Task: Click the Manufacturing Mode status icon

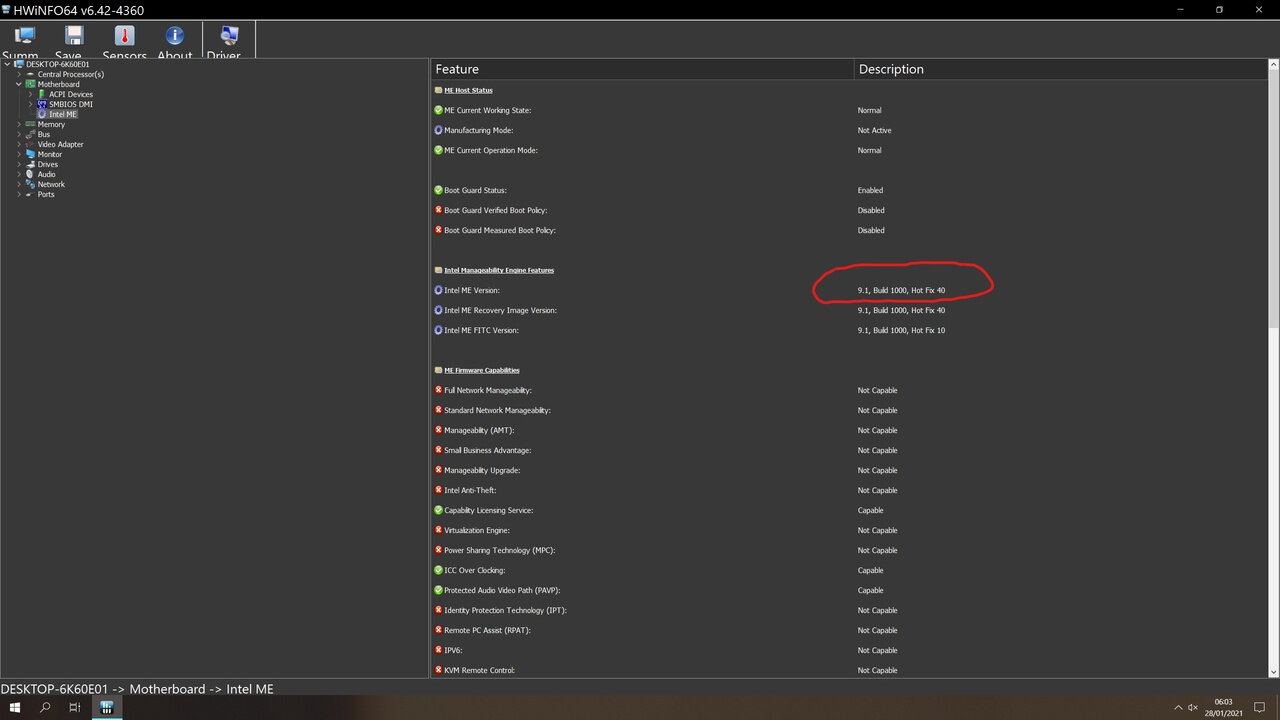Action: click(x=438, y=130)
